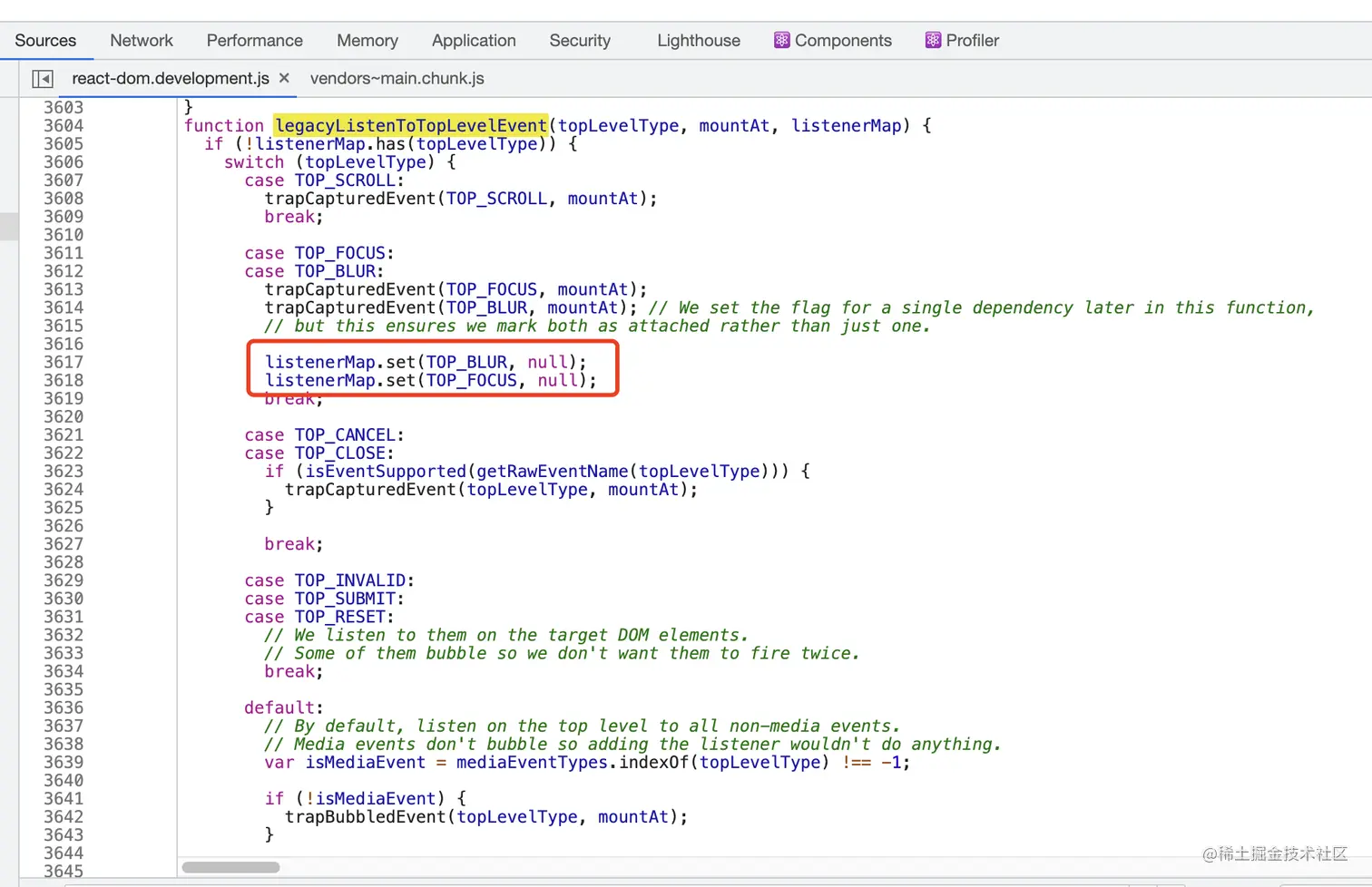Switch to the Memory tab

coord(367,41)
